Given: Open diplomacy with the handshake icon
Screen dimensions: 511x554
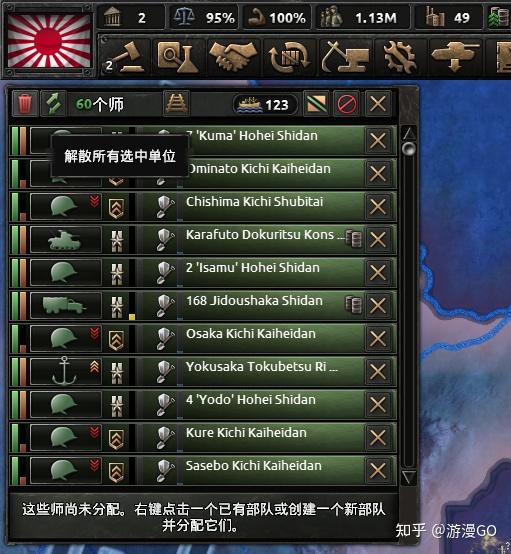Looking at the screenshot, I should click(233, 57).
